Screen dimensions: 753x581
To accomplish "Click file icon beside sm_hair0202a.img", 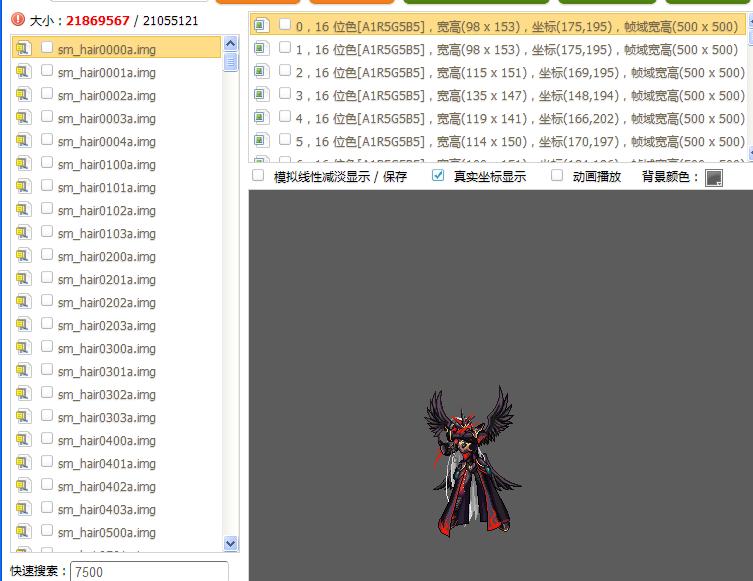I will [x=23, y=301].
